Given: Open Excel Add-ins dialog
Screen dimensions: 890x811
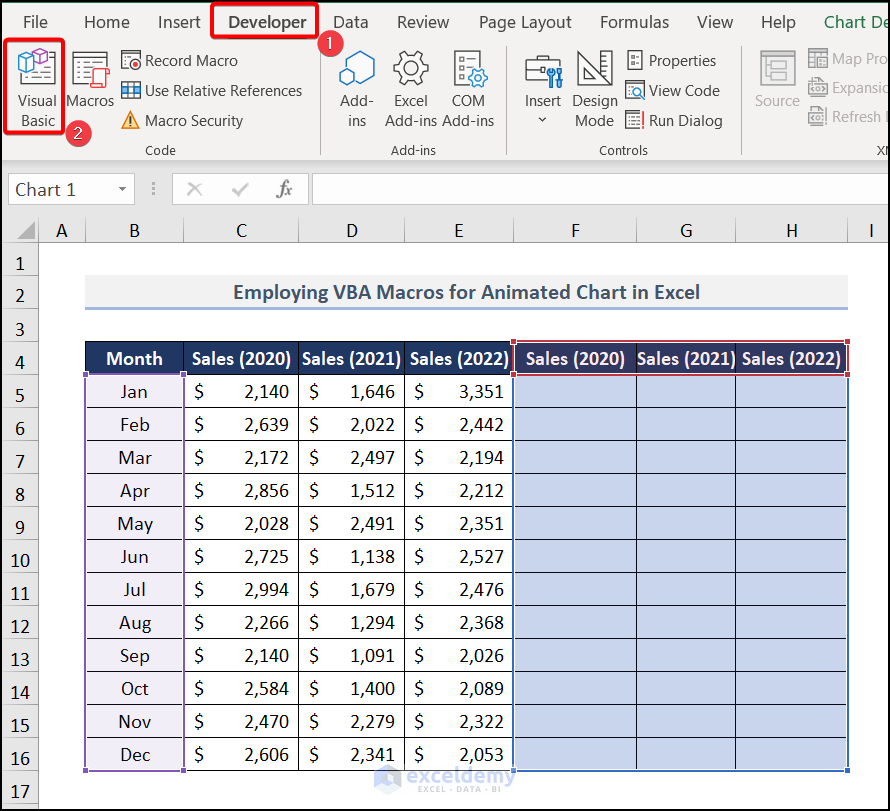Looking at the screenshot, I should [411, 88].
